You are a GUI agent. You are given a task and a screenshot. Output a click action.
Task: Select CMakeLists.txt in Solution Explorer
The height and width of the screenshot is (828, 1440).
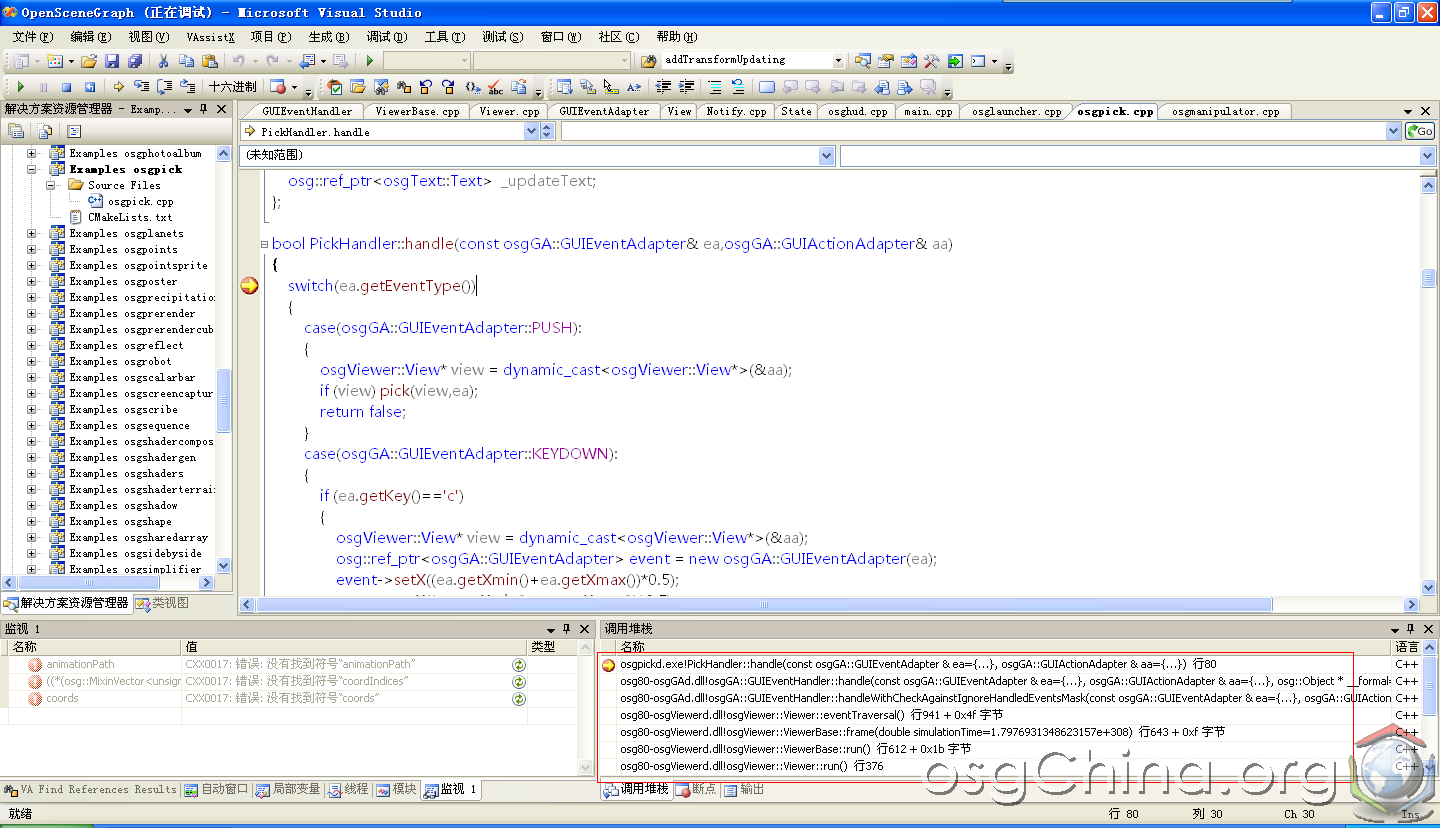(129, 217)
